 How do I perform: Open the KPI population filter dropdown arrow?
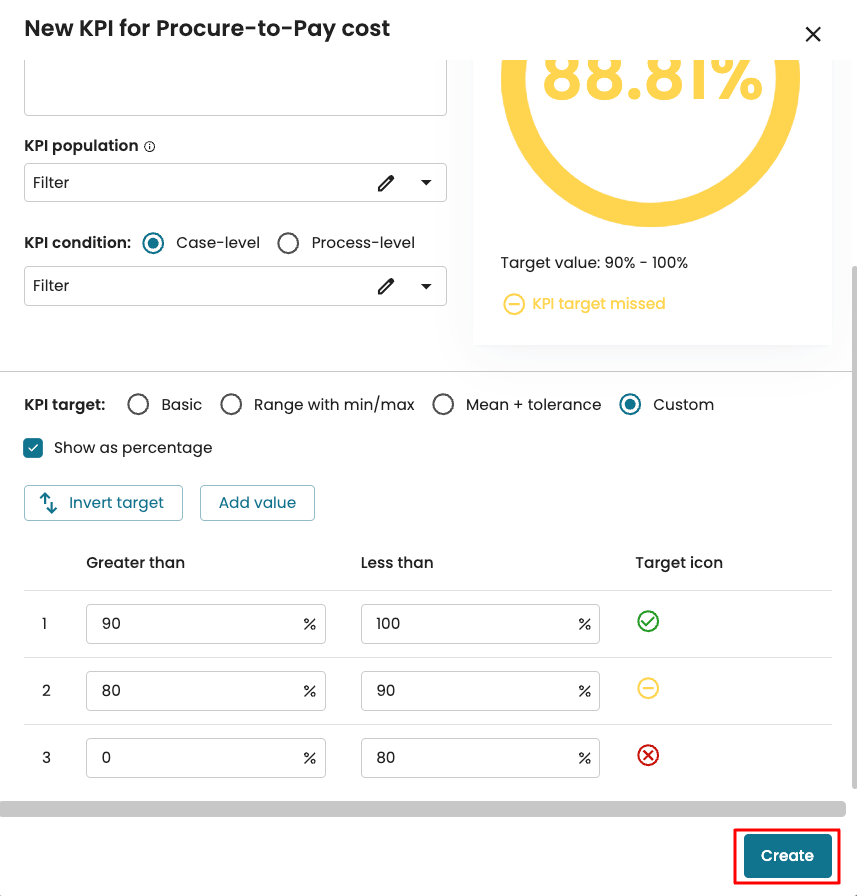click(427, 183)
